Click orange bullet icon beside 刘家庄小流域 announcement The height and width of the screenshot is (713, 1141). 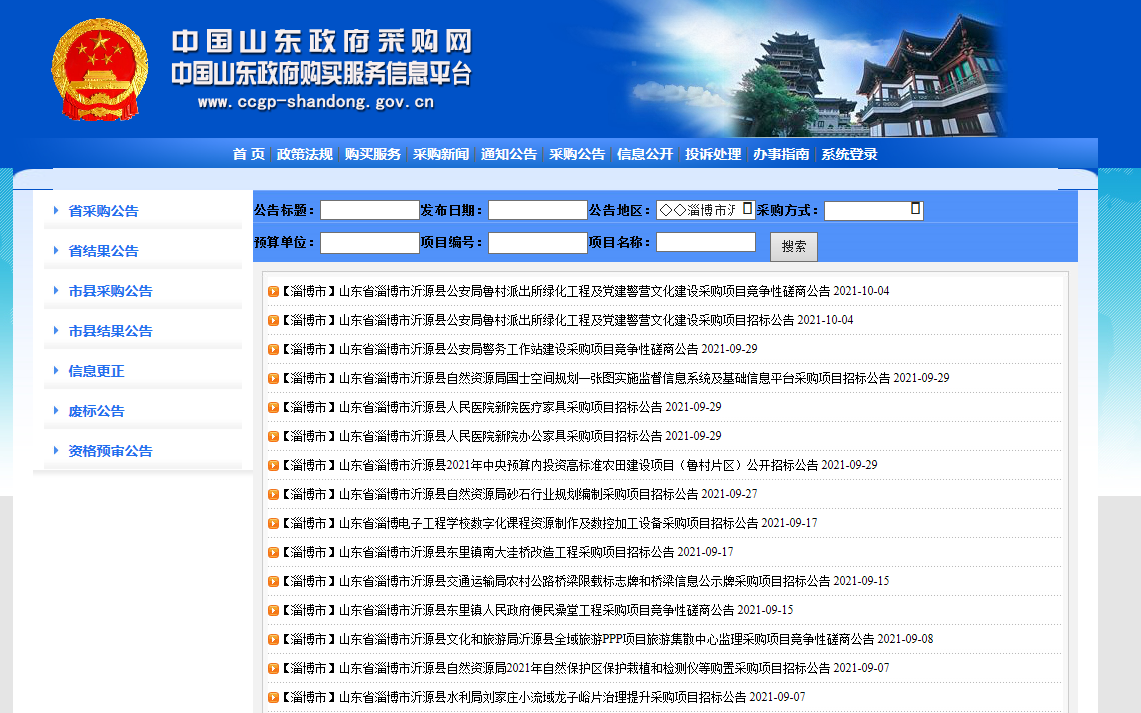tap(273, 698)
